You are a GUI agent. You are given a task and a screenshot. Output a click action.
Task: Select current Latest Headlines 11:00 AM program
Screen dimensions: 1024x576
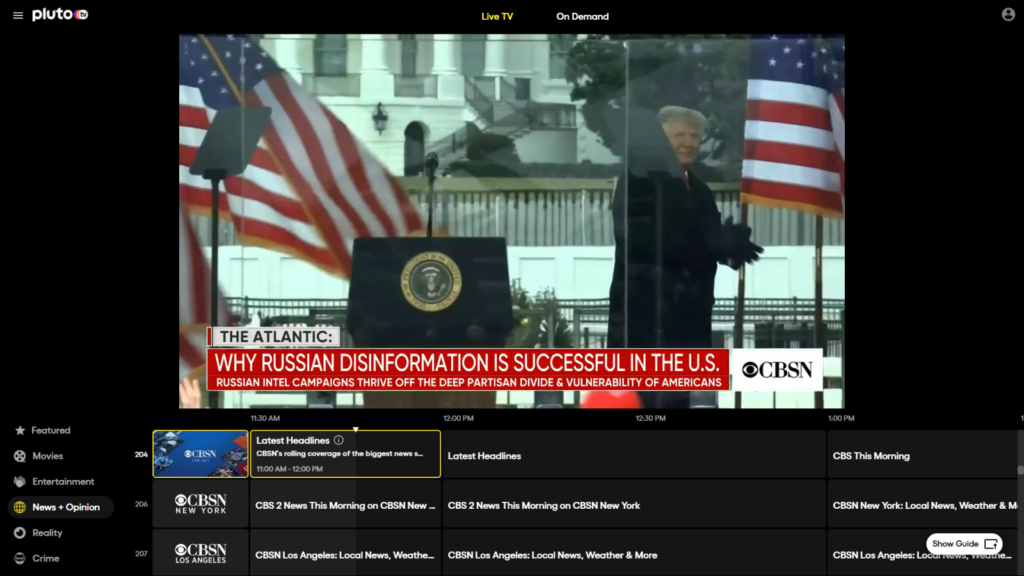(345, 454)
